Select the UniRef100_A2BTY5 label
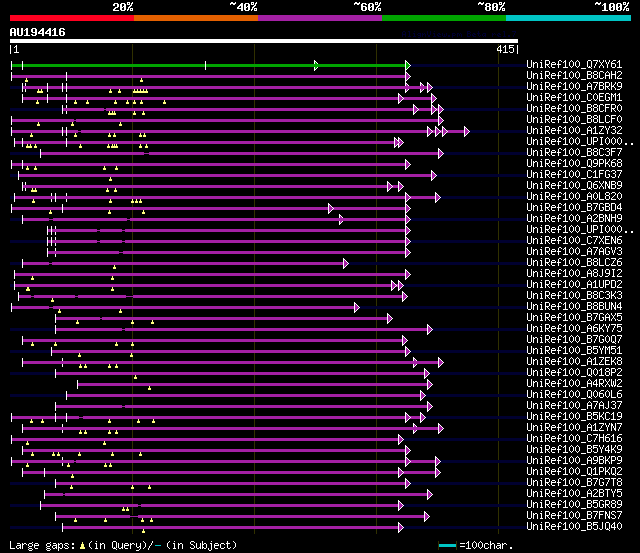The width and height of the screenshot is (640, 553). 574,494
